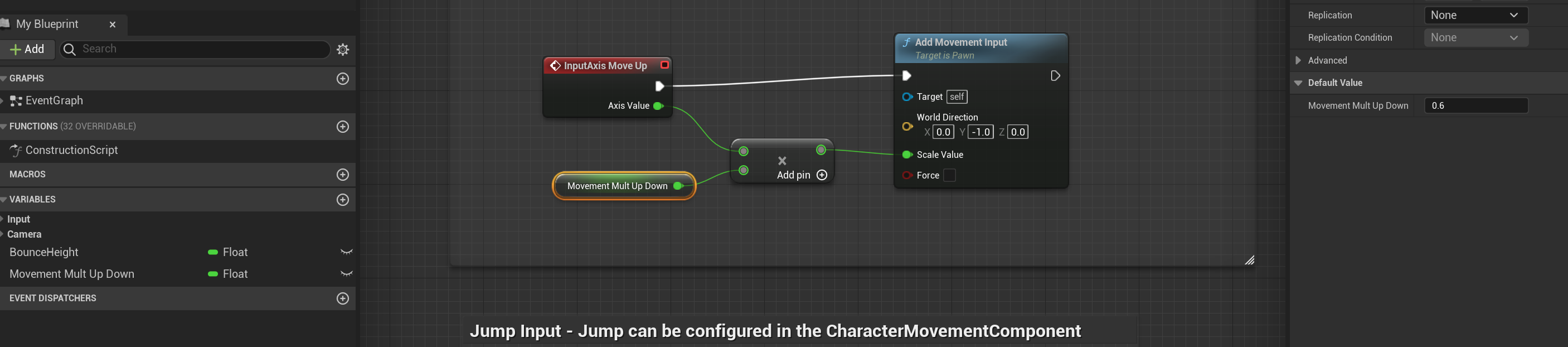
Task: Select the InputAxis Move Up node title
Action: pos(605,66)
